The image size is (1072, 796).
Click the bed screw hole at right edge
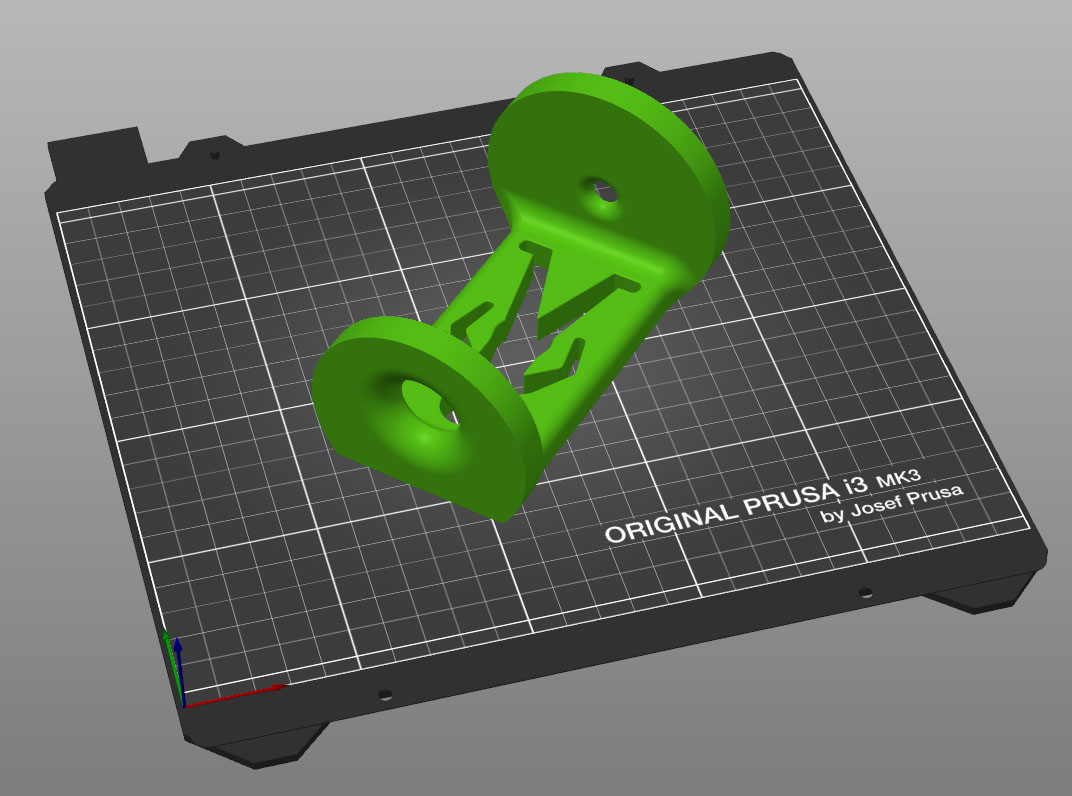[x=866, y=592]
